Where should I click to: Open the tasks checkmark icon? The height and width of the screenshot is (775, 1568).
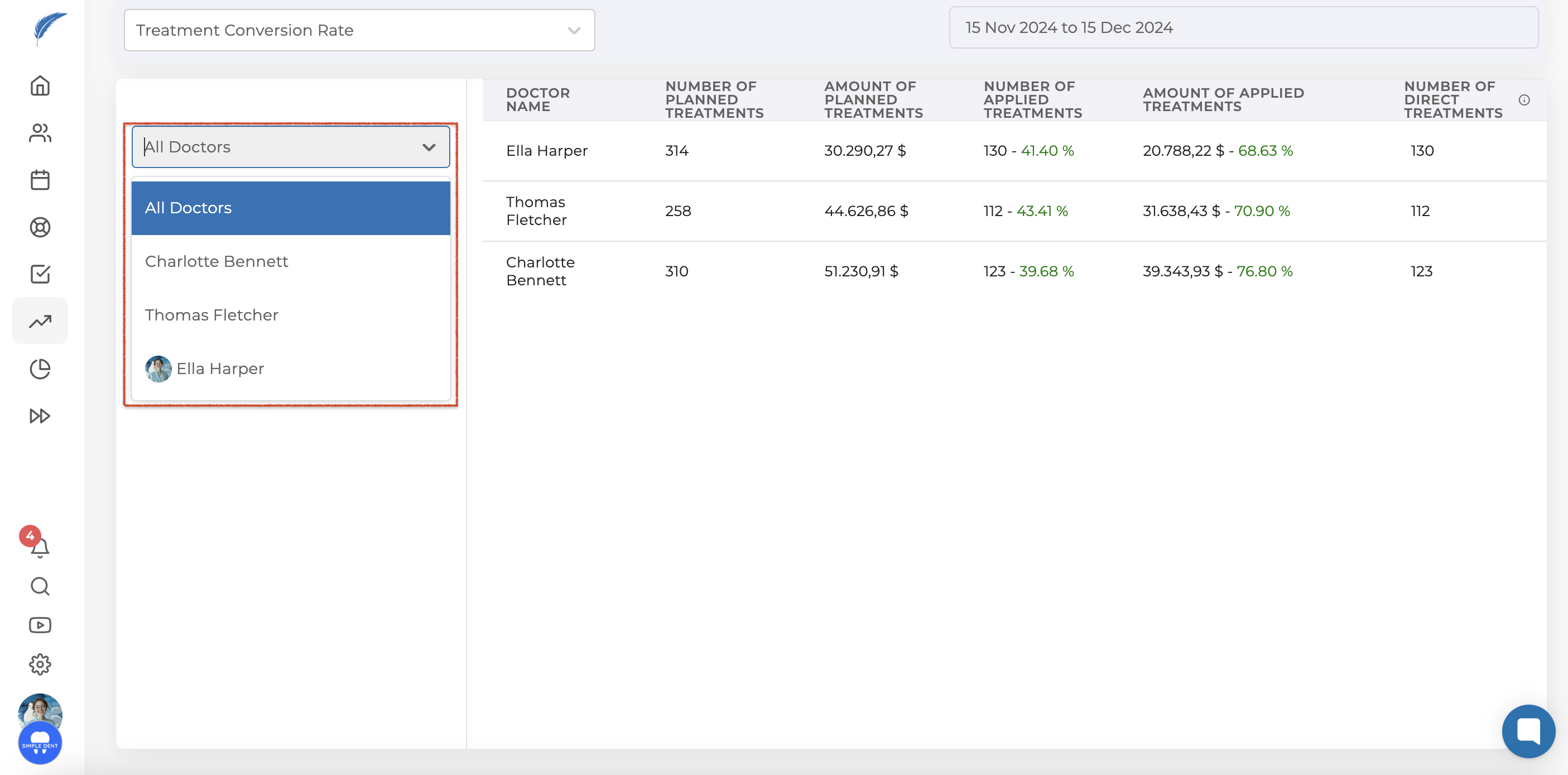[40, 274]
